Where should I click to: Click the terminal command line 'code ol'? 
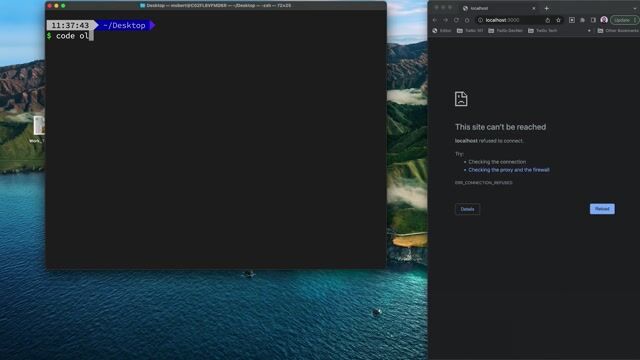click(x=72, y=36)
